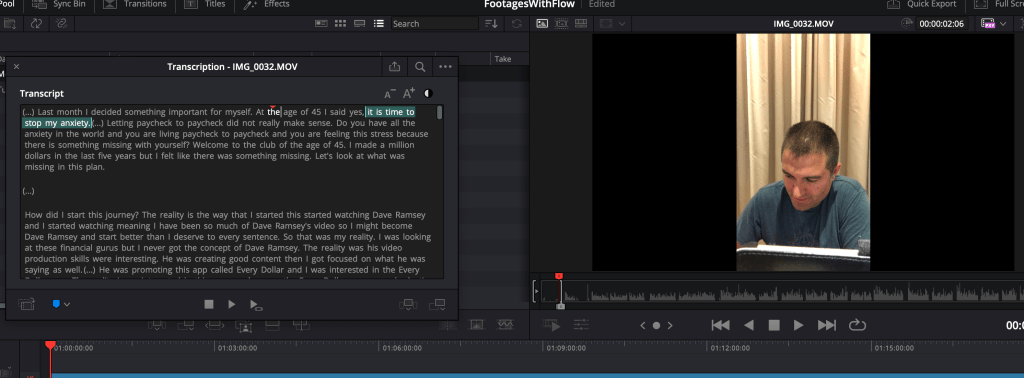Click the viewer timecode 00:00:02:06
1024x378 pixels.
(x=942, y=24)
